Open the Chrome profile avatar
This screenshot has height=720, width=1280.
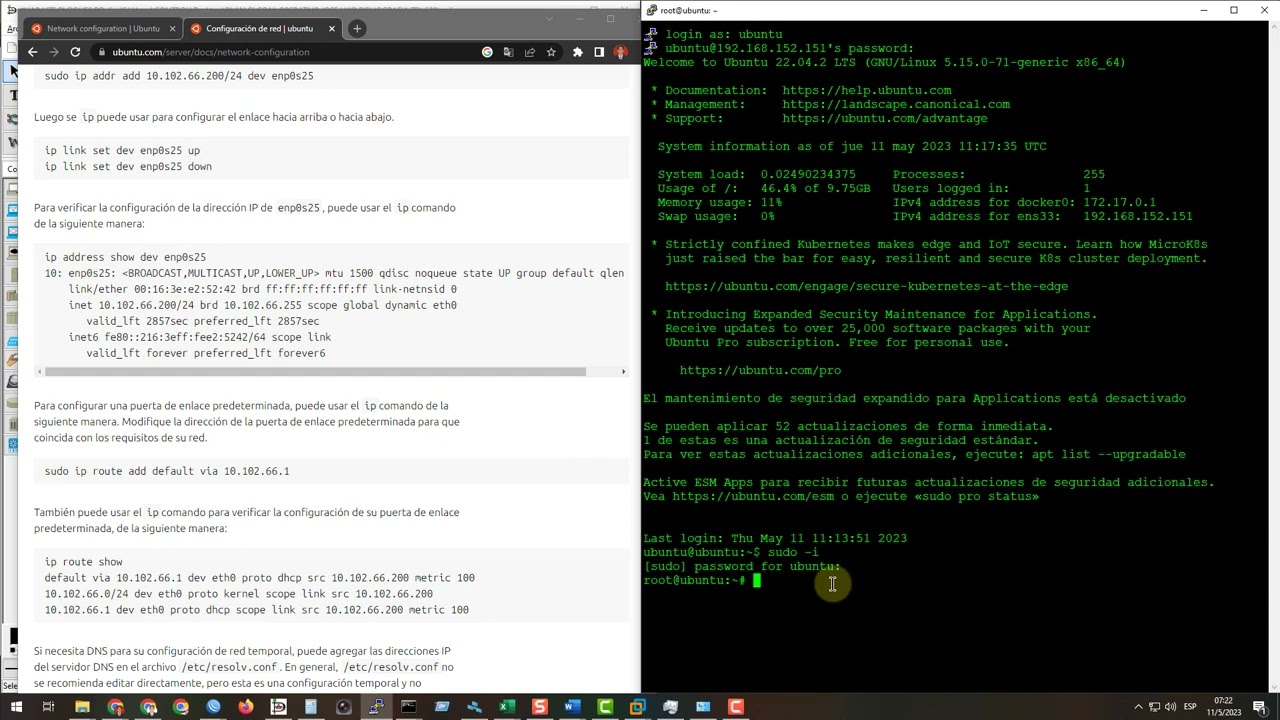coord(620,52)
